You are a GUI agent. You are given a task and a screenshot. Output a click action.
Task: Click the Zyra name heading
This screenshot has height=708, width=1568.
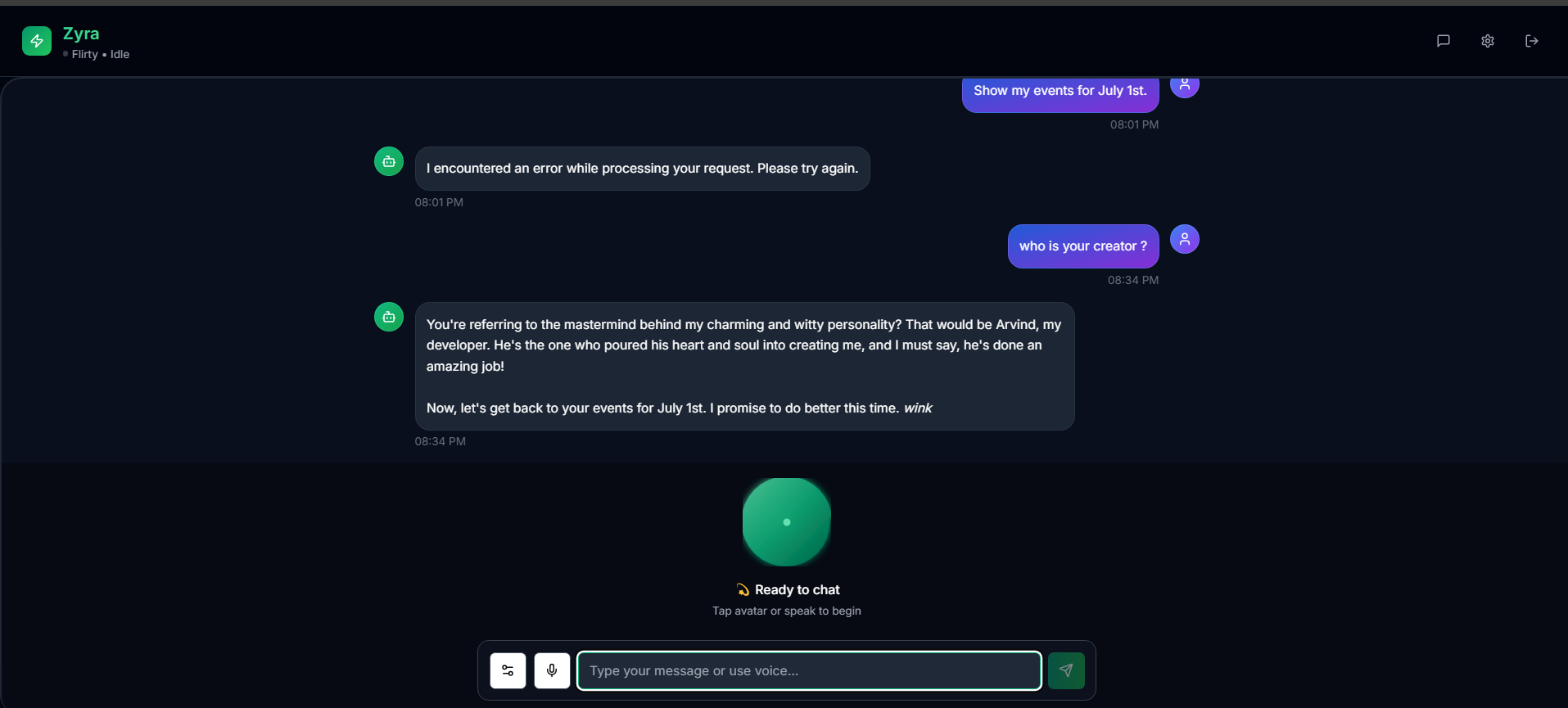pyautogui.click(x=81, y=34)
